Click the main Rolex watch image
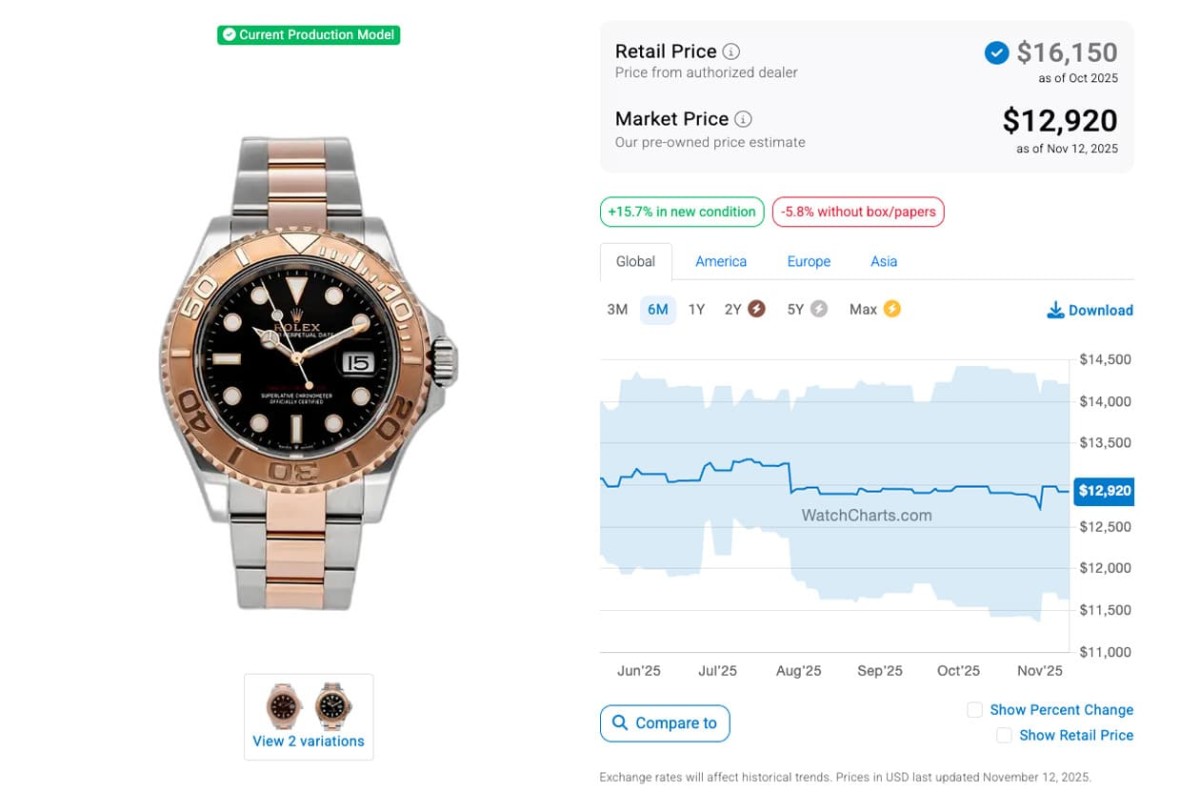 tap(308, 372)
